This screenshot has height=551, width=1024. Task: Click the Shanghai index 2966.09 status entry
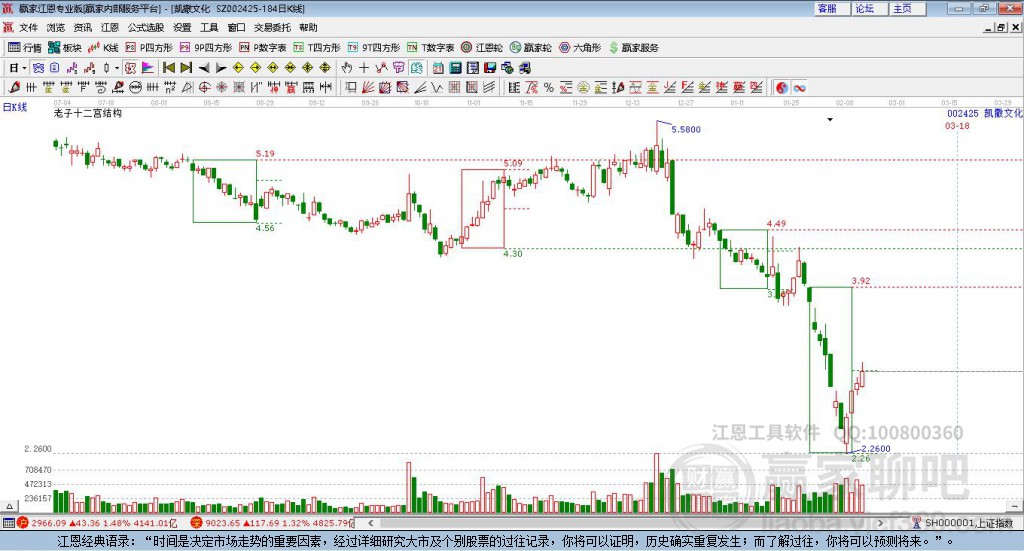point(98,523)
